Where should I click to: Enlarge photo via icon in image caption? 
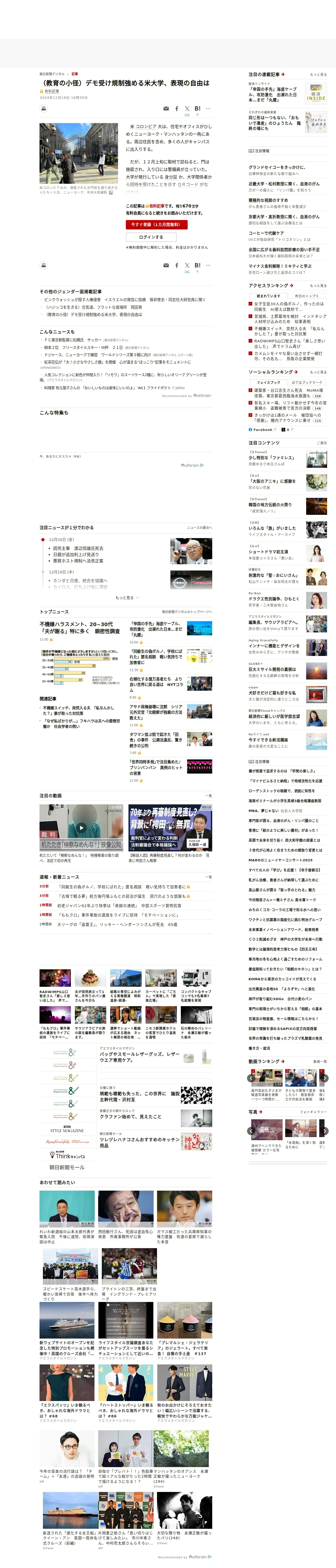[x=111, y=192]
